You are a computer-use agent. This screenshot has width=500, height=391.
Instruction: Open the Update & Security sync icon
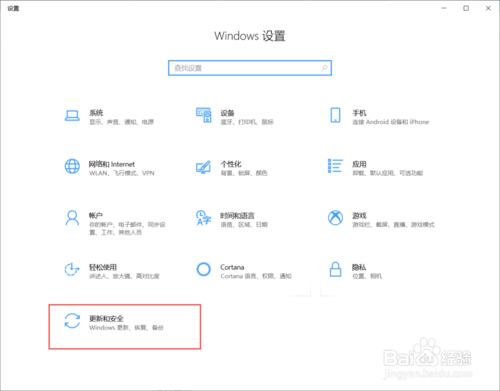(72, 321)
